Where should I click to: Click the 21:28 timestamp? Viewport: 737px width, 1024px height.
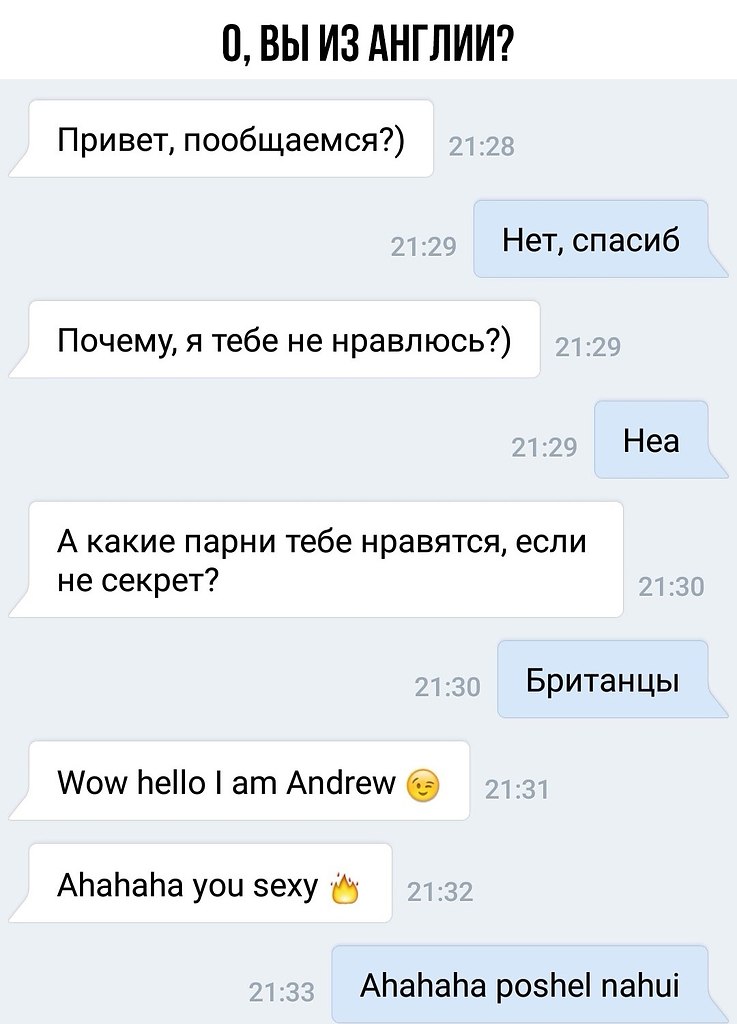482,146
